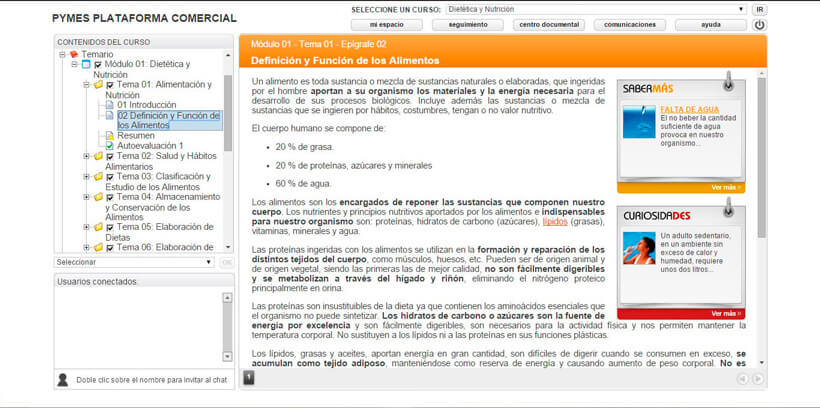Image resolution: width=820 pixels, height=408 pixels.
Task: Open the Seleccionar dropdown
Action: pos(134,262)
